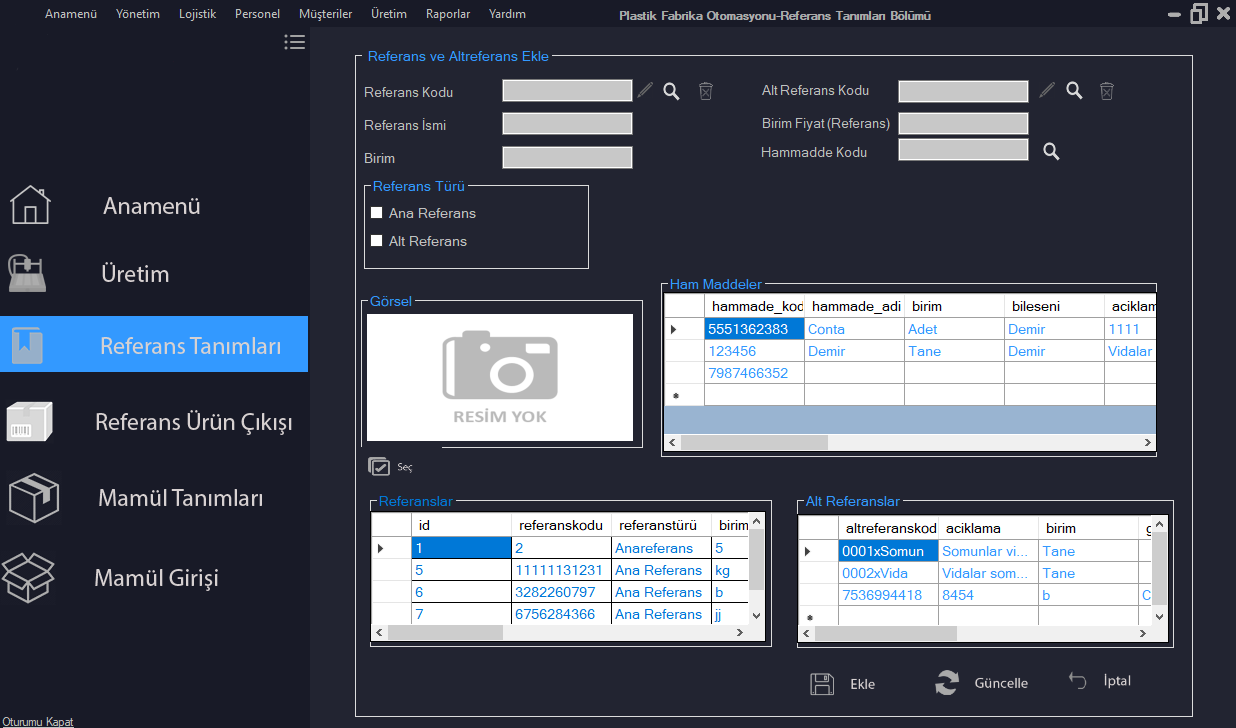
Task: Focus the Birim Fiyat (Referans) field
Action: pyautogui.click(x=963, y=123)
